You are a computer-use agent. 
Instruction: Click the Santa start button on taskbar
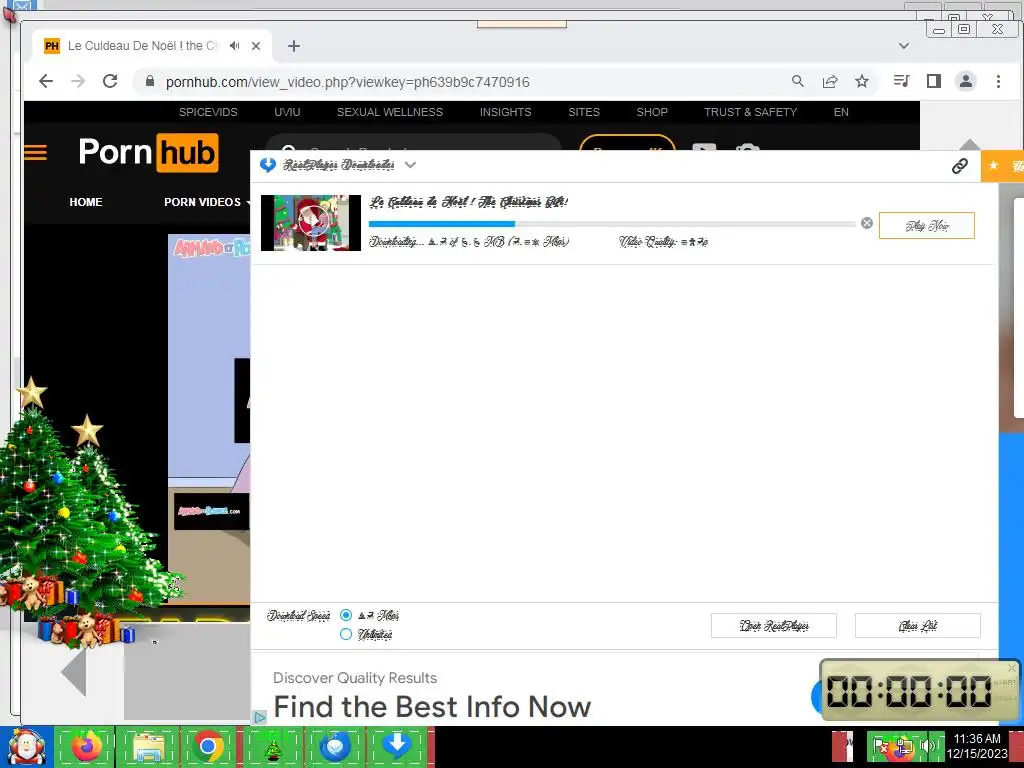coord(26,747)
